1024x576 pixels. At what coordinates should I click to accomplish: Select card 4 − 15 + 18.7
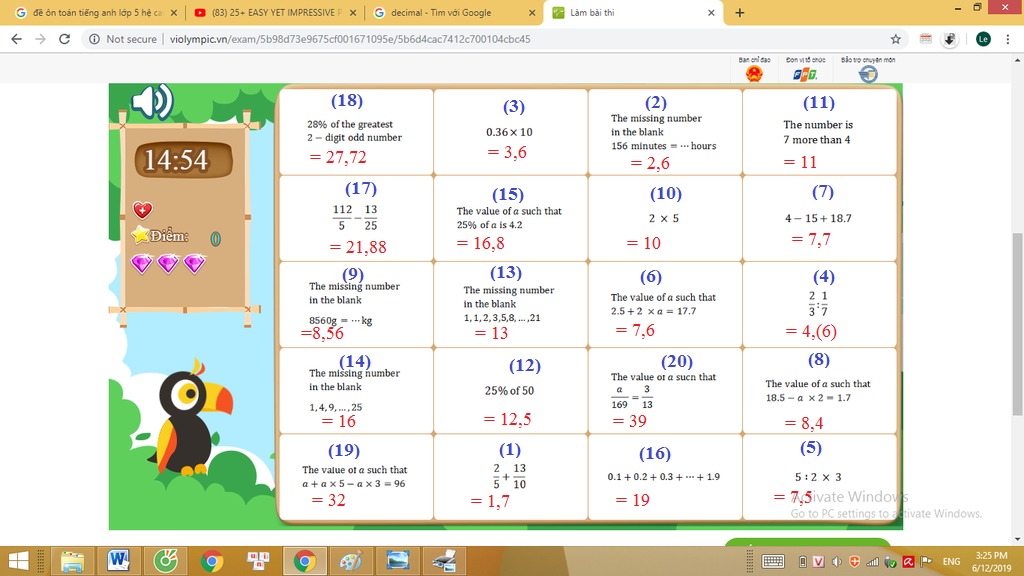click(x=819, y=218)
